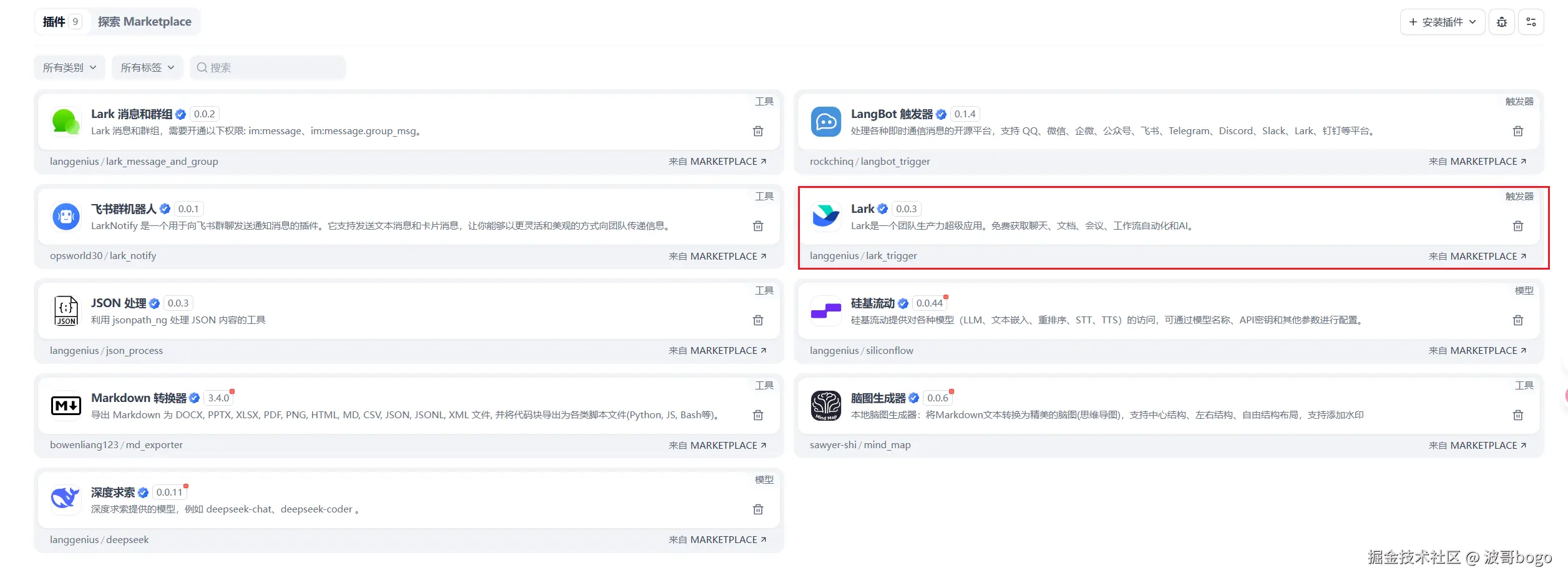Click the 脑图生成器 brain logo

pos(825,406)
